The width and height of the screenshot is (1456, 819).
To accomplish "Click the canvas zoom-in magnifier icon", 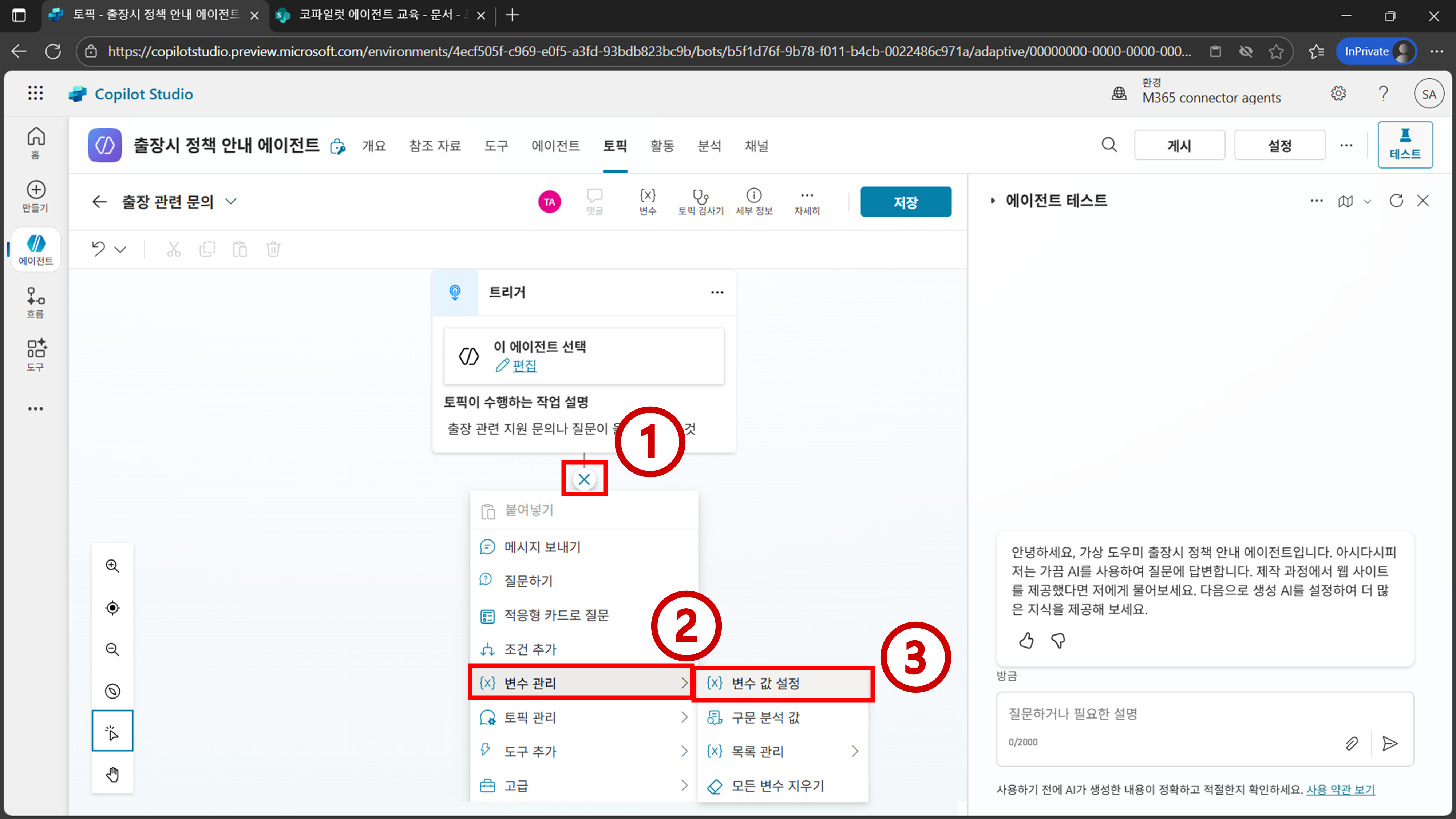I will click(x=112, y=566).
